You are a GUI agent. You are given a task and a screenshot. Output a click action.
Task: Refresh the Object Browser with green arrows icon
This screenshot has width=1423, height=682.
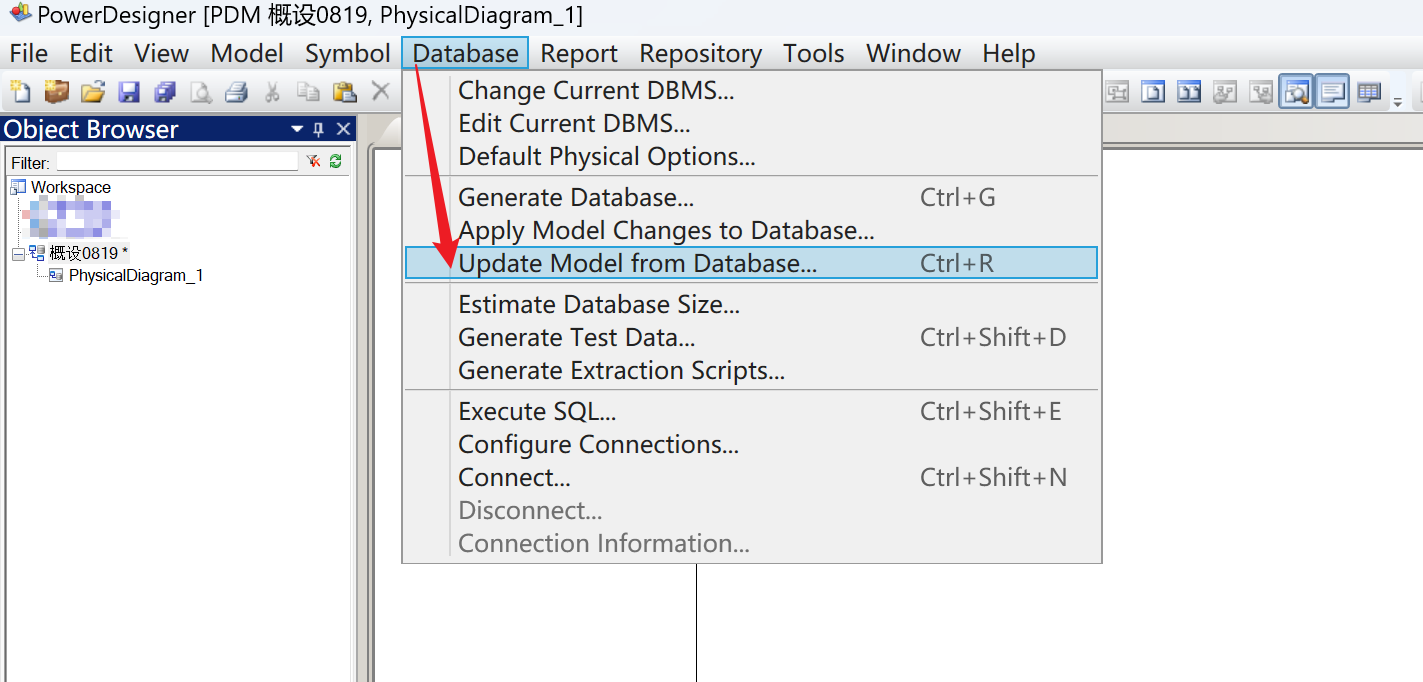pos(336,161)
